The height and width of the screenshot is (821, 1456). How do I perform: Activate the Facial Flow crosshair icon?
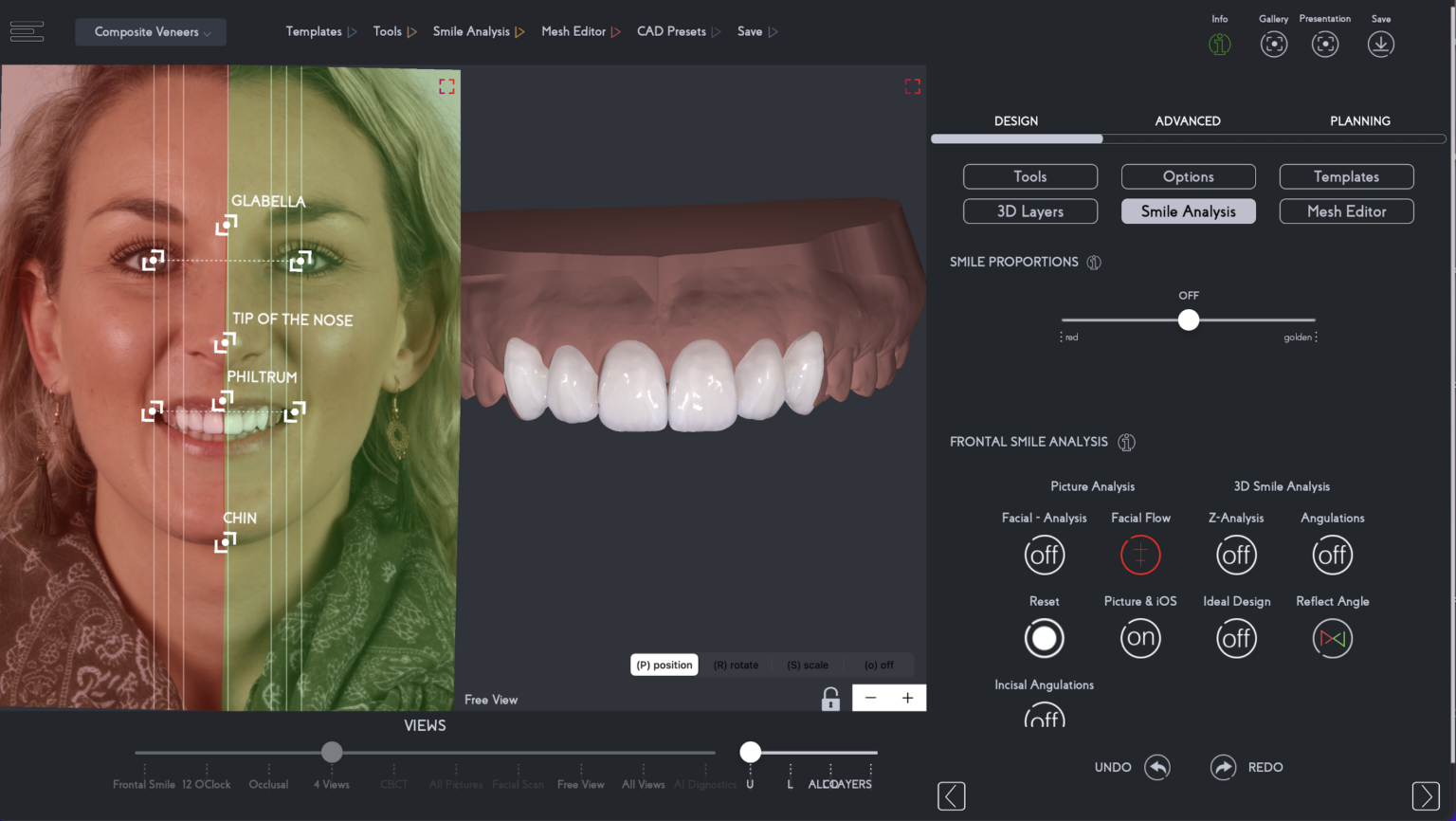pyautogui.click(x=1140, y=555)
